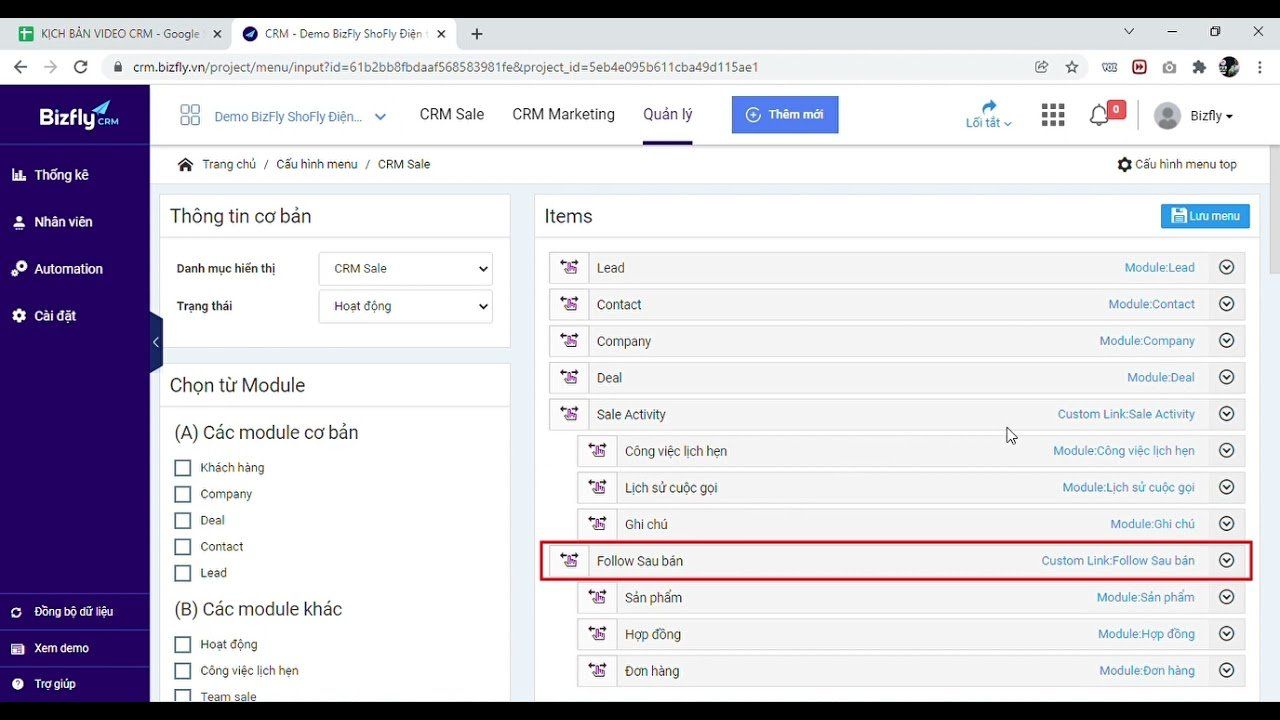
Task: Click the Thêm mới button
Action: 784,115
